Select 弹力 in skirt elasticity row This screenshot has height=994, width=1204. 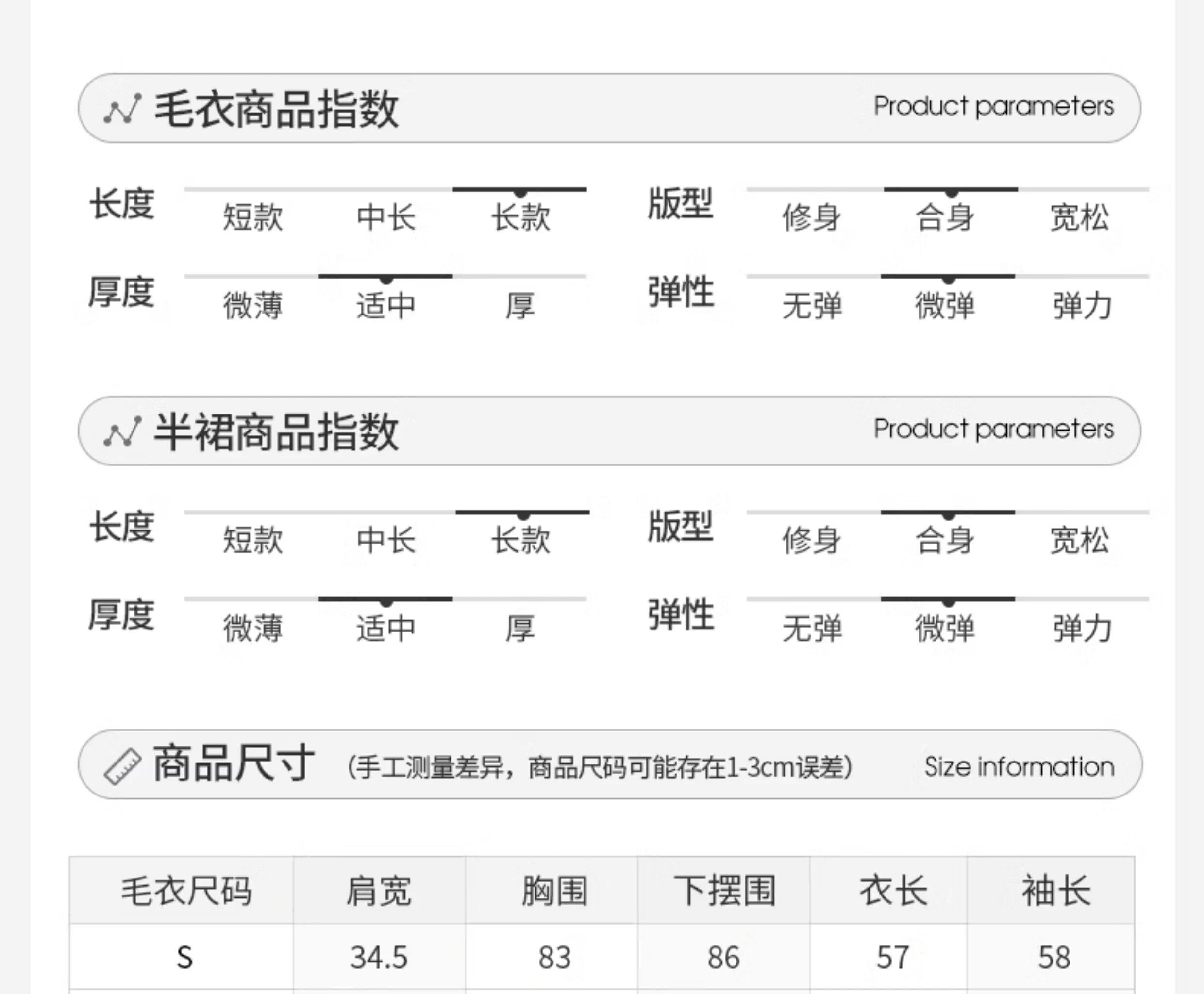pos(1082,628)
